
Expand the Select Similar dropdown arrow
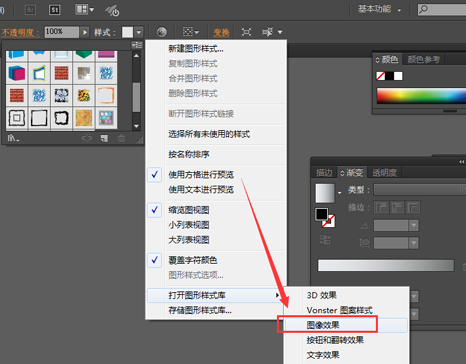click(x=280, y=32)
